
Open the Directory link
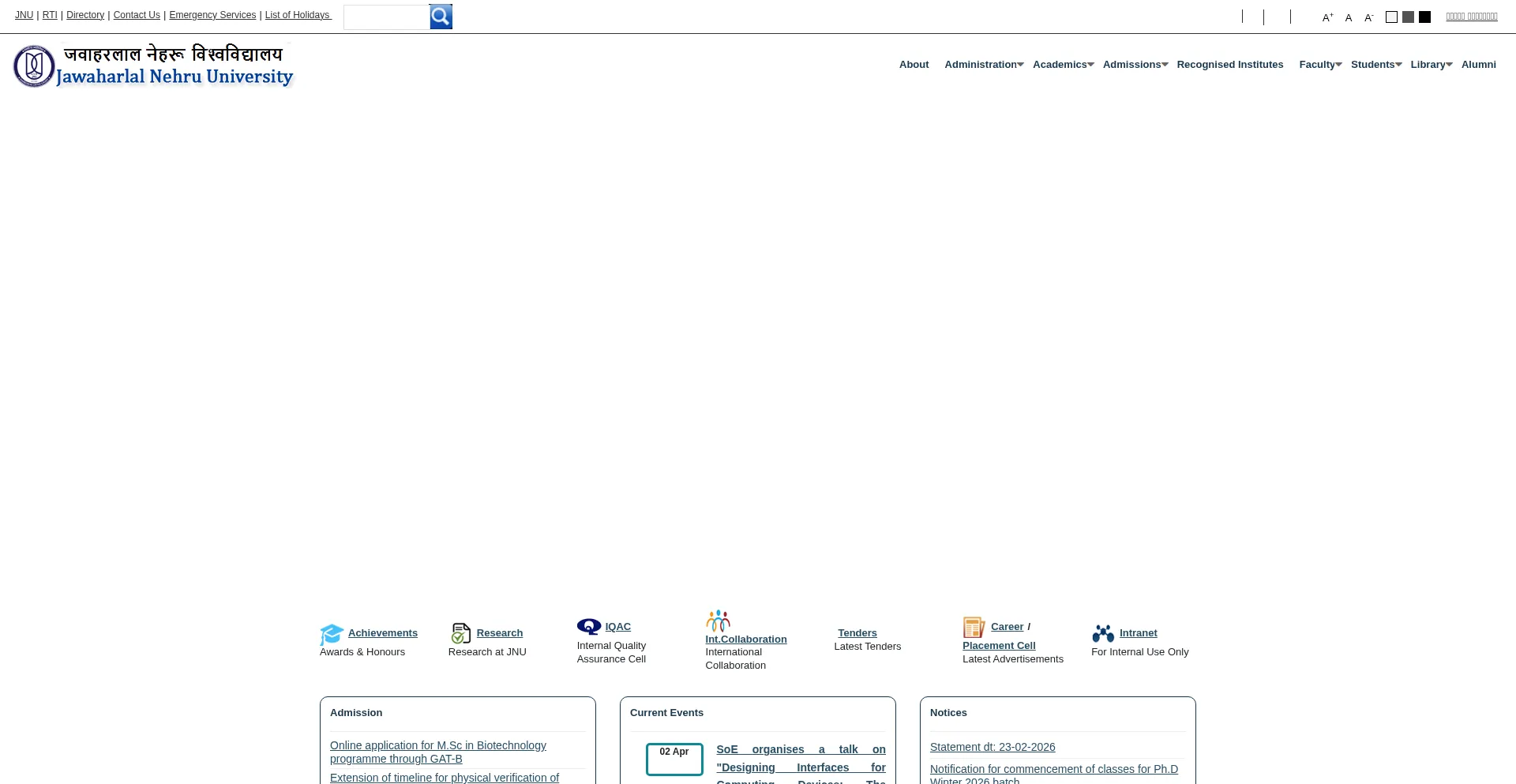(x=85, y=15)
